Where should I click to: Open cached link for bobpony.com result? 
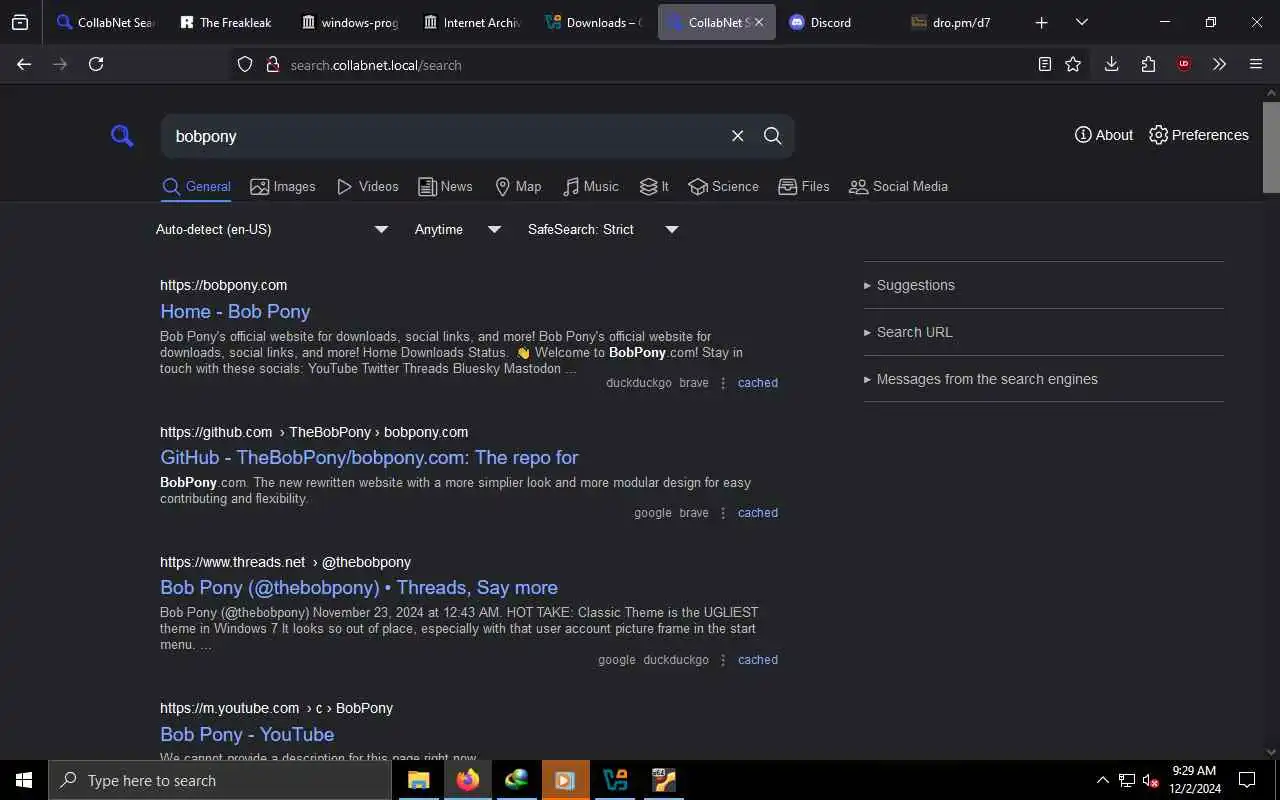click(x=757, y=383)
